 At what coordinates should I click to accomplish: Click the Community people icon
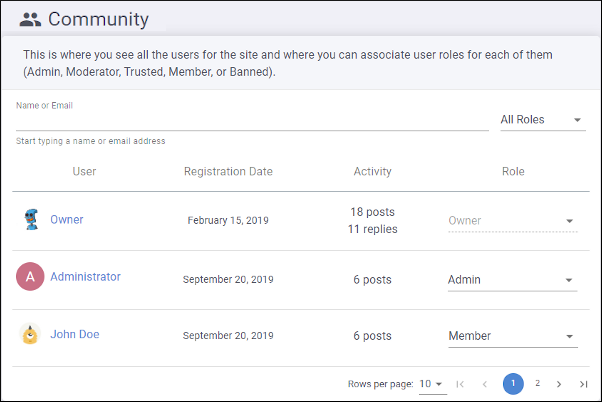(x=31, y=19)
